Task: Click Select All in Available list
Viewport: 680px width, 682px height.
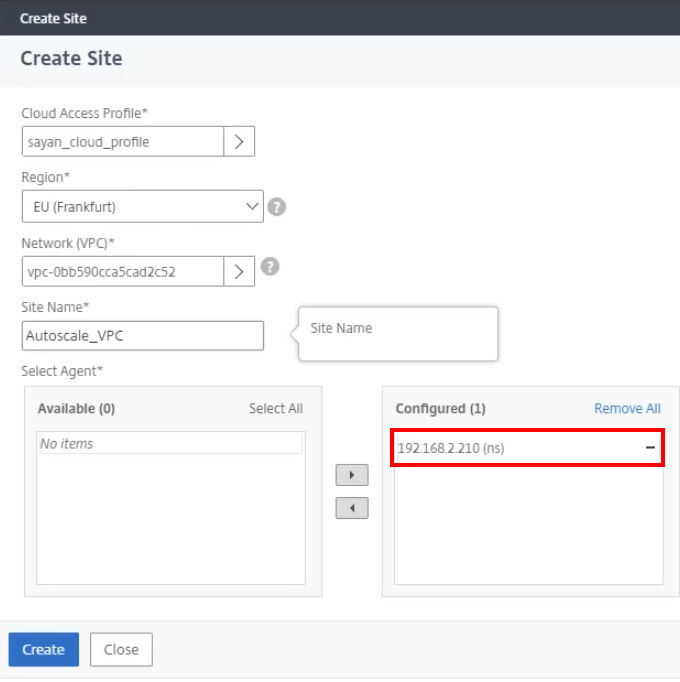Action: (x=275, y=408)
